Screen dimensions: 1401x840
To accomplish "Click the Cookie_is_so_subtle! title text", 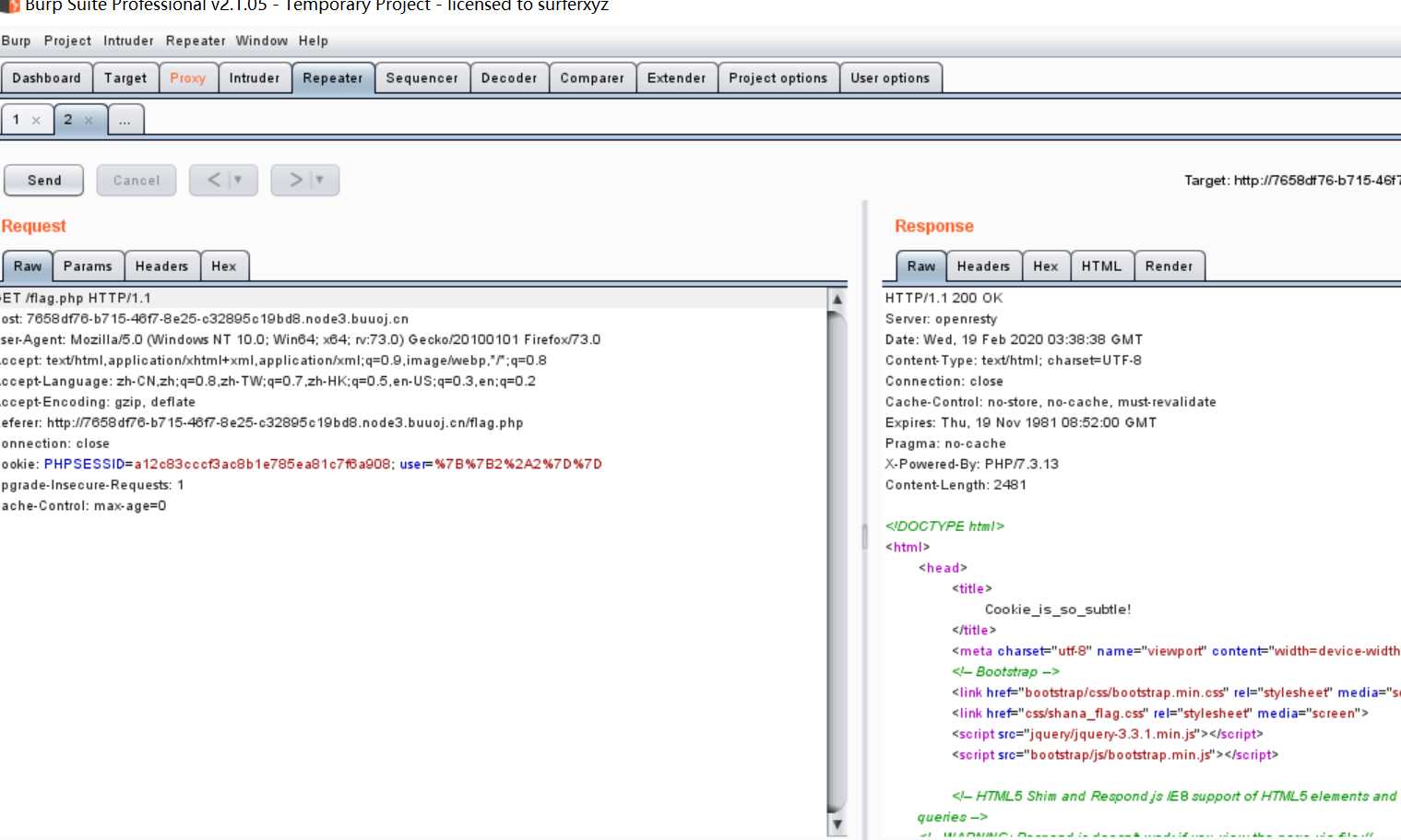I will pos(1058,609).
